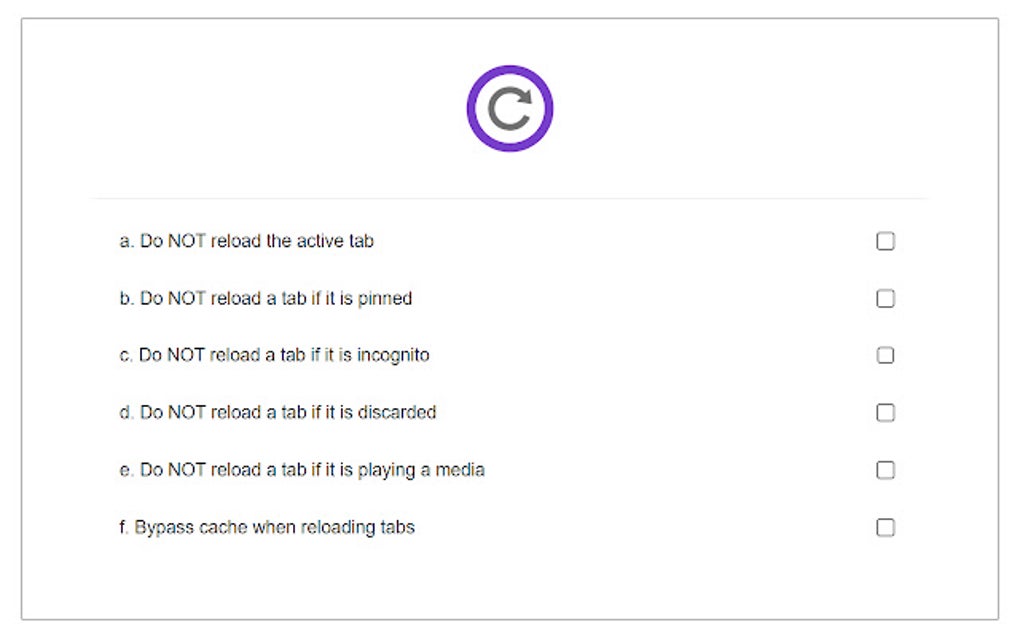
Task: Check 'Bypass cache when reloading tabs'
Action: click(x=885, y=527)
